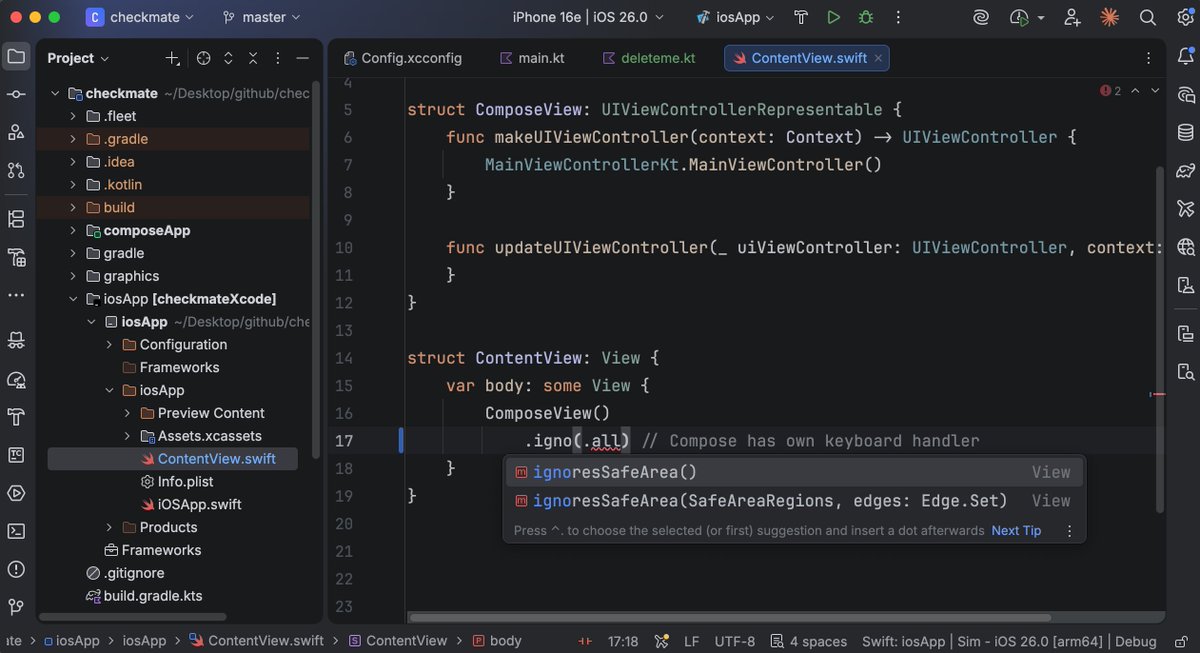Click the ContentView struct breadcrumb
The height and width of the screenshot is (653, 1200).
coord(397,641)
